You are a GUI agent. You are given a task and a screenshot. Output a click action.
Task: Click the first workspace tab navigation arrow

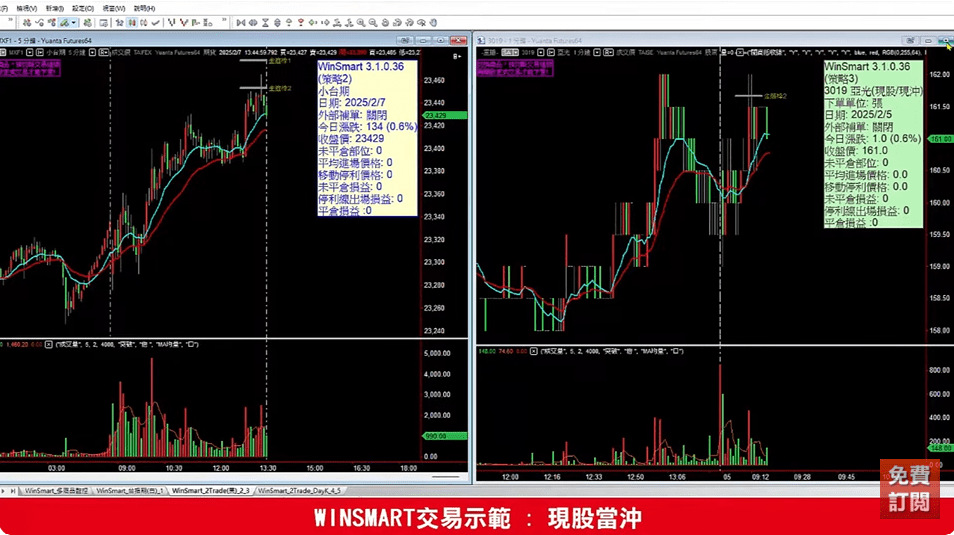pos(4,491)
